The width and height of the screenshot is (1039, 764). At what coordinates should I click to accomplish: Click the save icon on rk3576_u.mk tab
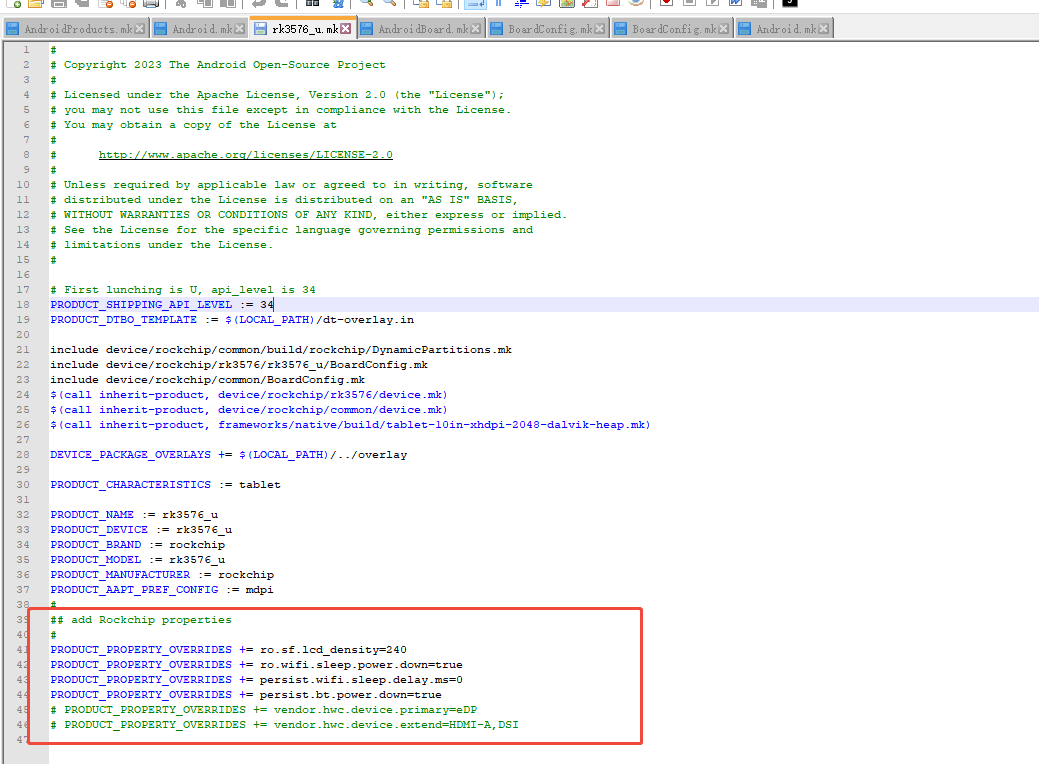point(260,29)
